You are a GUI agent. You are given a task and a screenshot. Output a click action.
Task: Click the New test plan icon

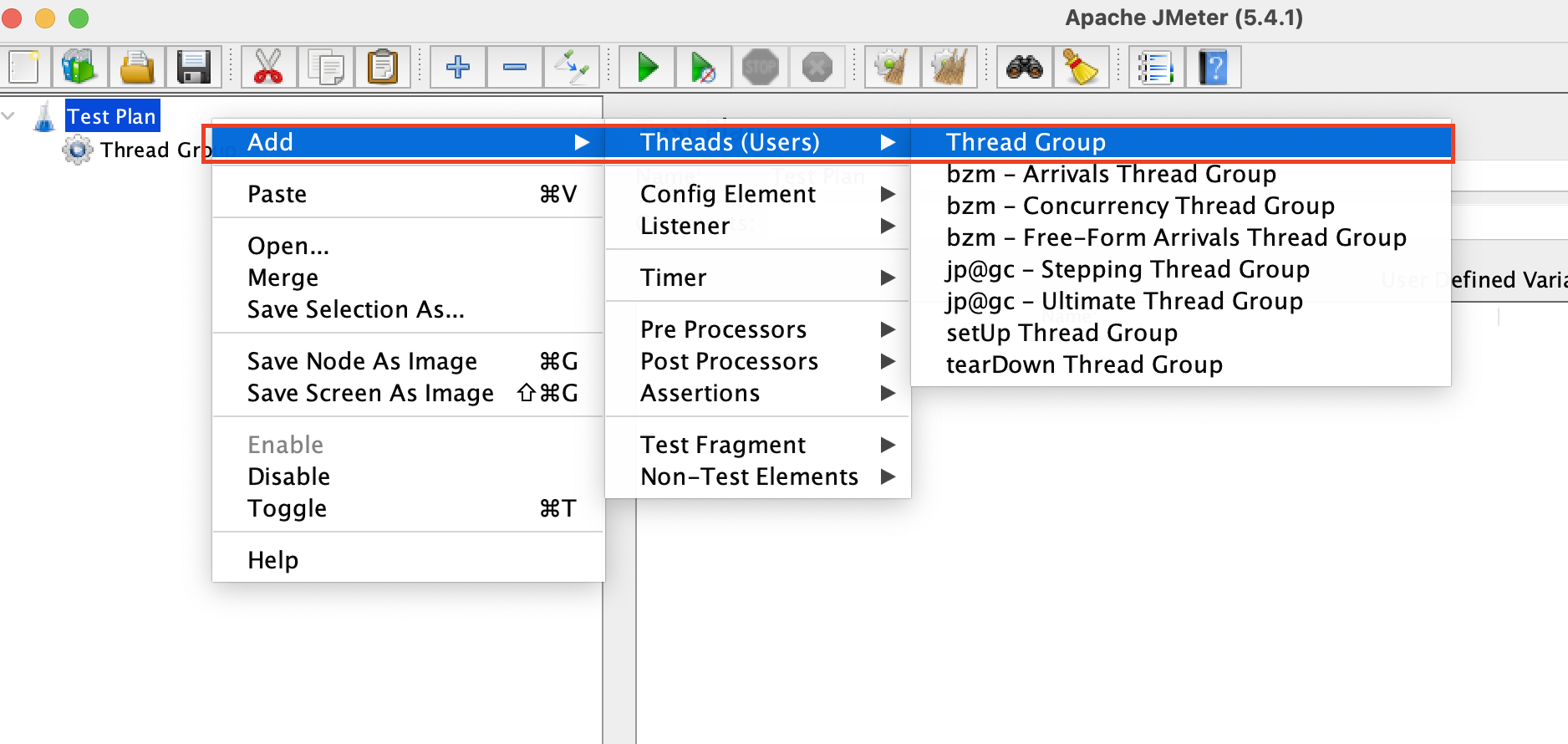(x=24, y=67)
